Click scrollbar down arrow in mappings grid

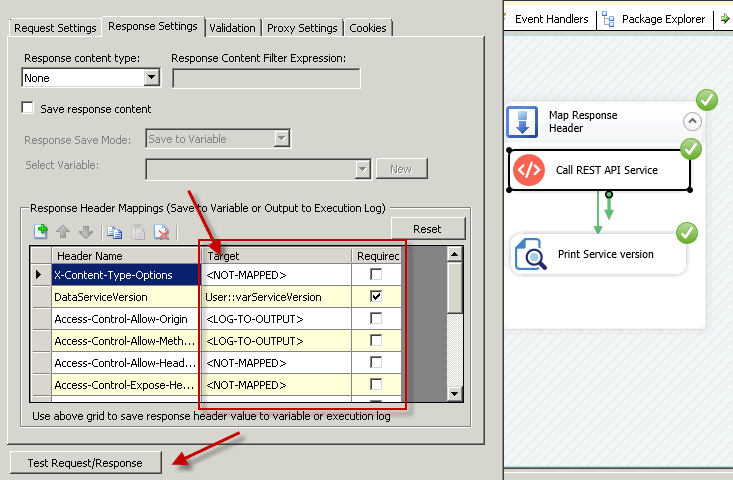(x=454, y=394)
